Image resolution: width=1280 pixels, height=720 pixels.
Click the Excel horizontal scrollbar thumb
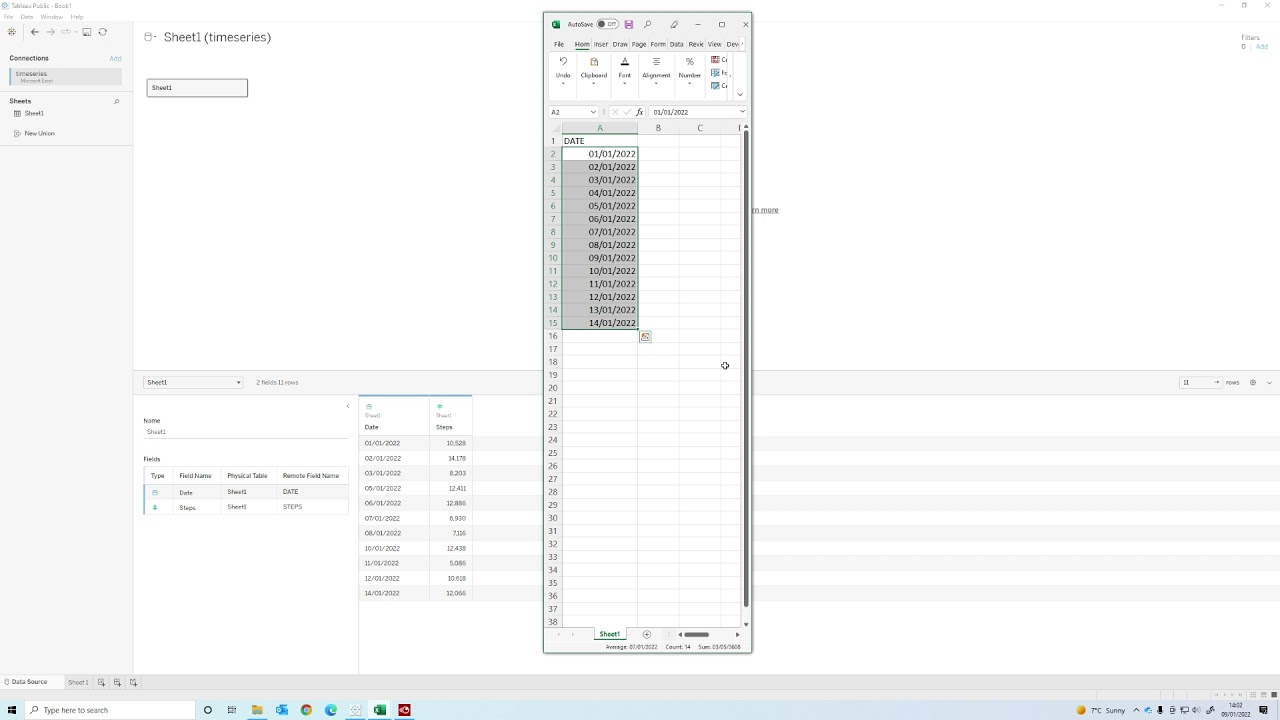click(x=696, y=634)
